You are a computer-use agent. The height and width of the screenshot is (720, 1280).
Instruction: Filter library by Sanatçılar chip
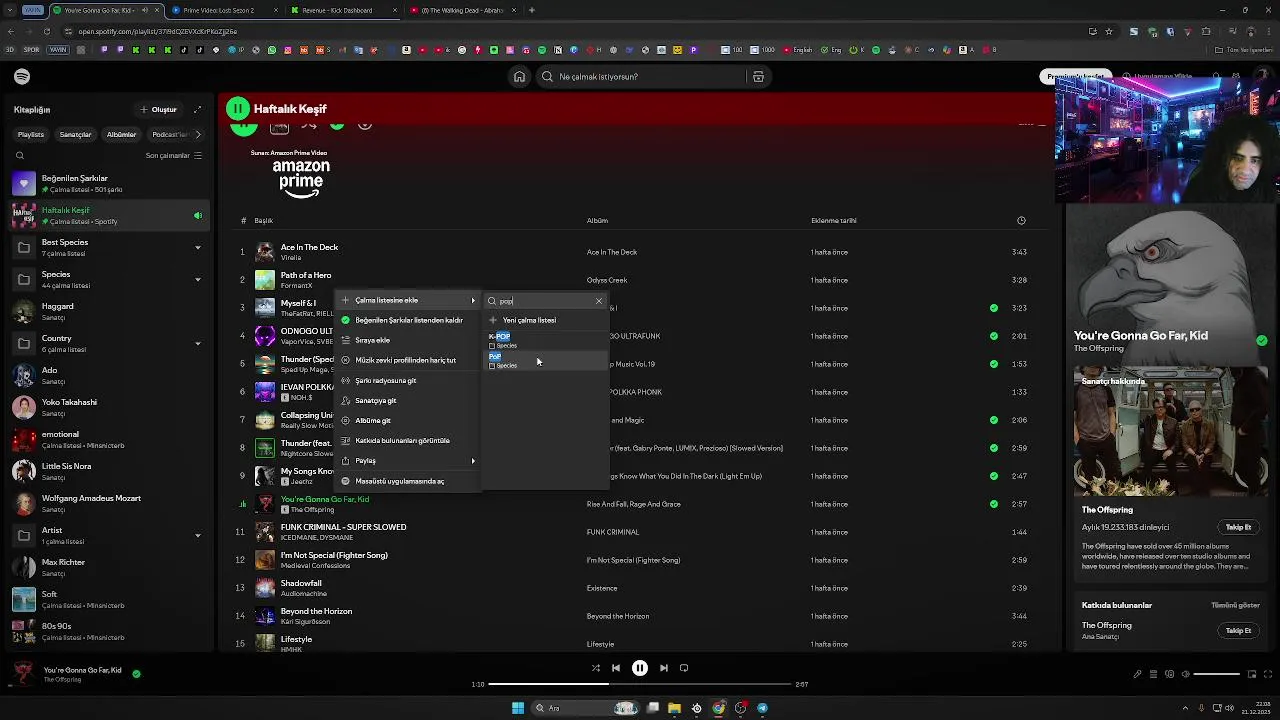75,134
